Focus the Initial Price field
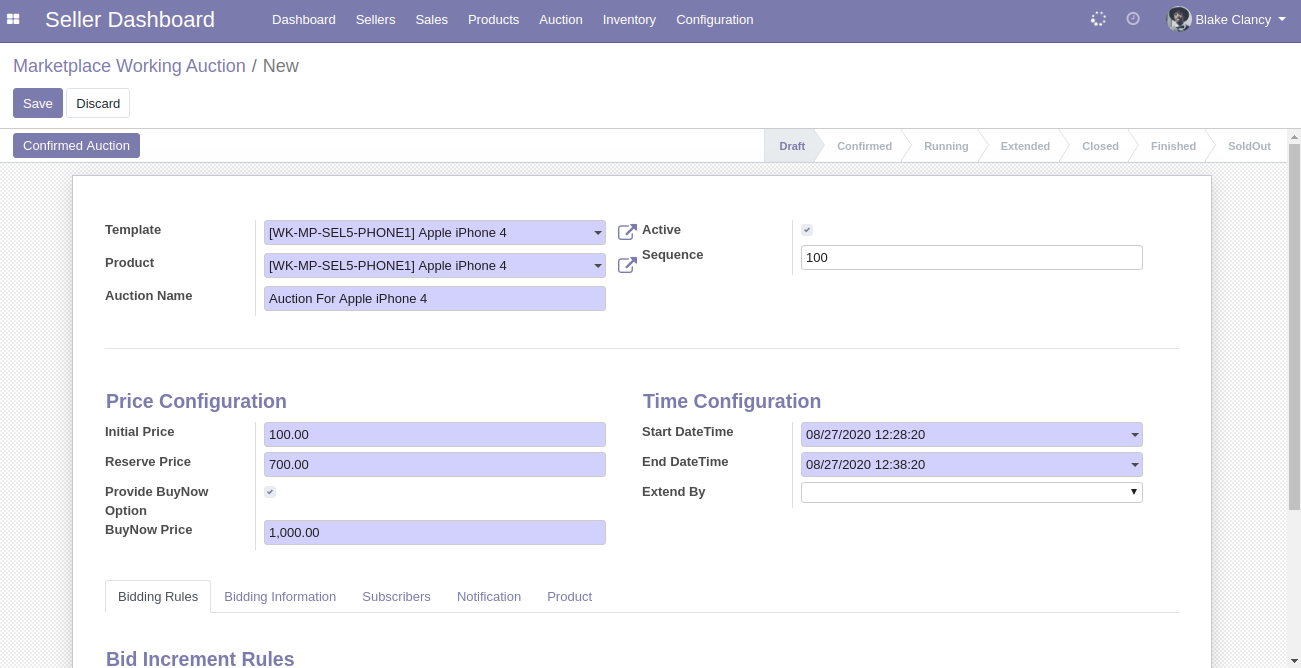The width and height of the screenshot is (1301, 668). pyautogui.click(x=435, y=435)
